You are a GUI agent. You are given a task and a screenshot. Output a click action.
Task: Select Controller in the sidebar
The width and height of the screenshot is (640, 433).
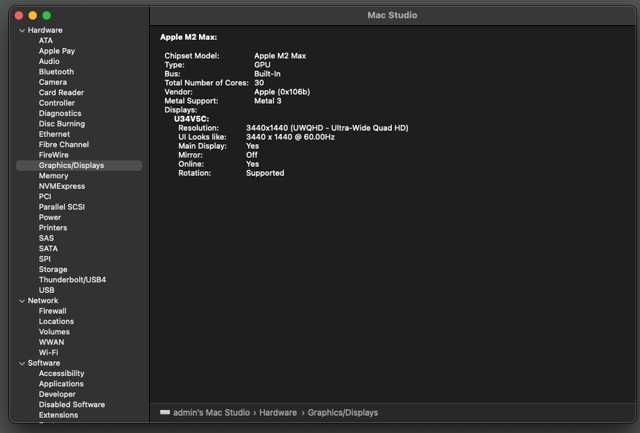tap(57, 103)
